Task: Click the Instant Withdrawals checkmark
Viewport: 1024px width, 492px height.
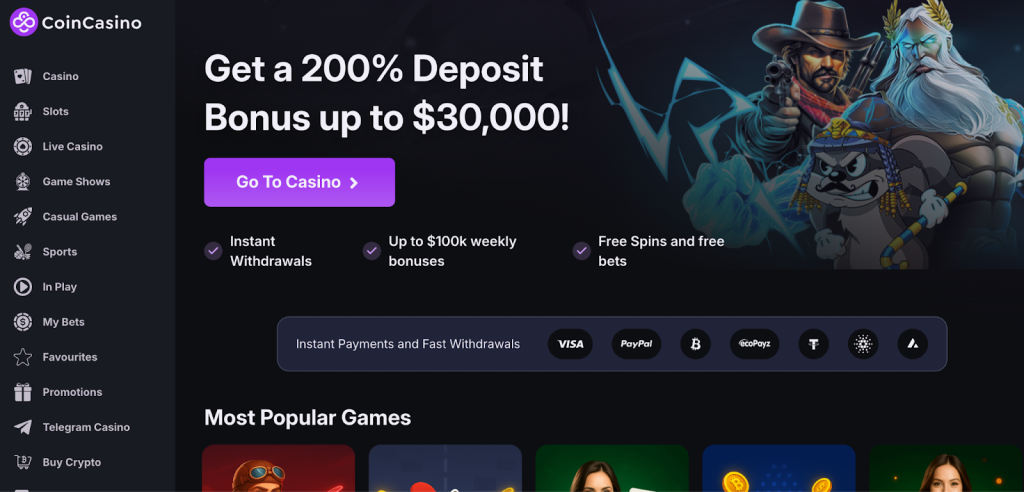Action: 213,251
